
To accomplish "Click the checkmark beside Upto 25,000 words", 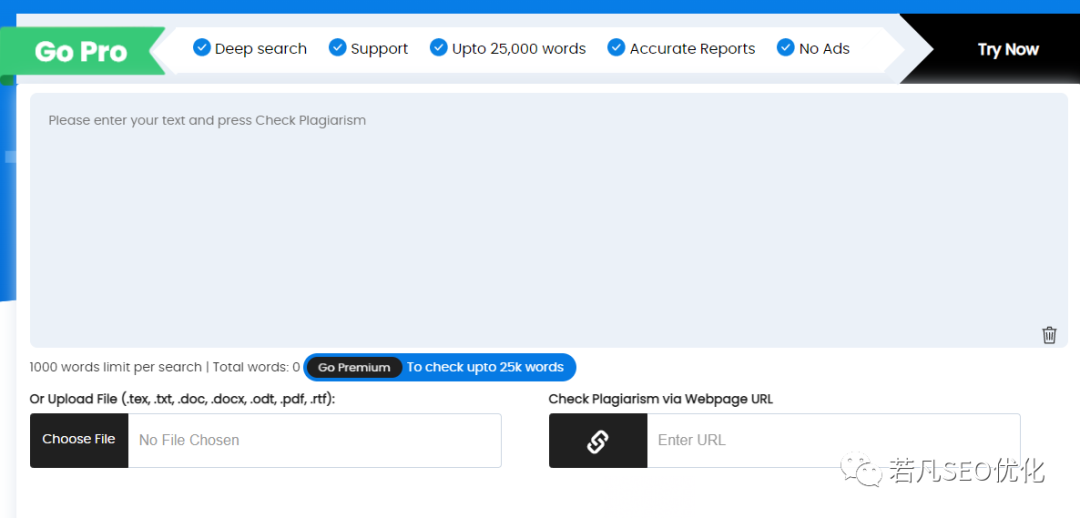I will pos(439,48).
